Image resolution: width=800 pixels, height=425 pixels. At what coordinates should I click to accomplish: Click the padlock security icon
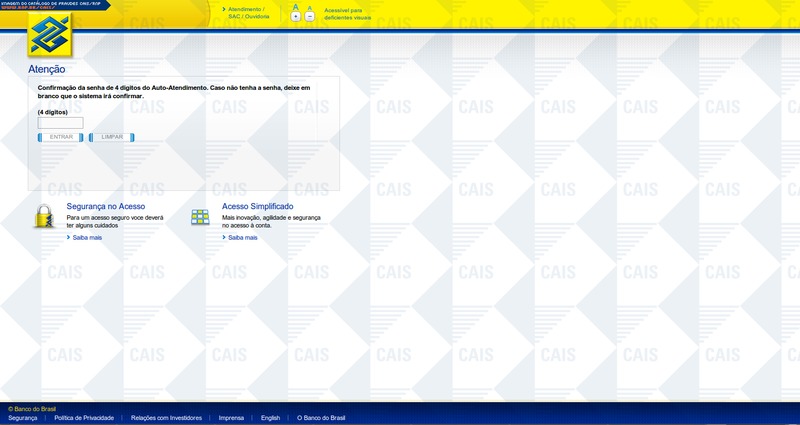(44, 217)
